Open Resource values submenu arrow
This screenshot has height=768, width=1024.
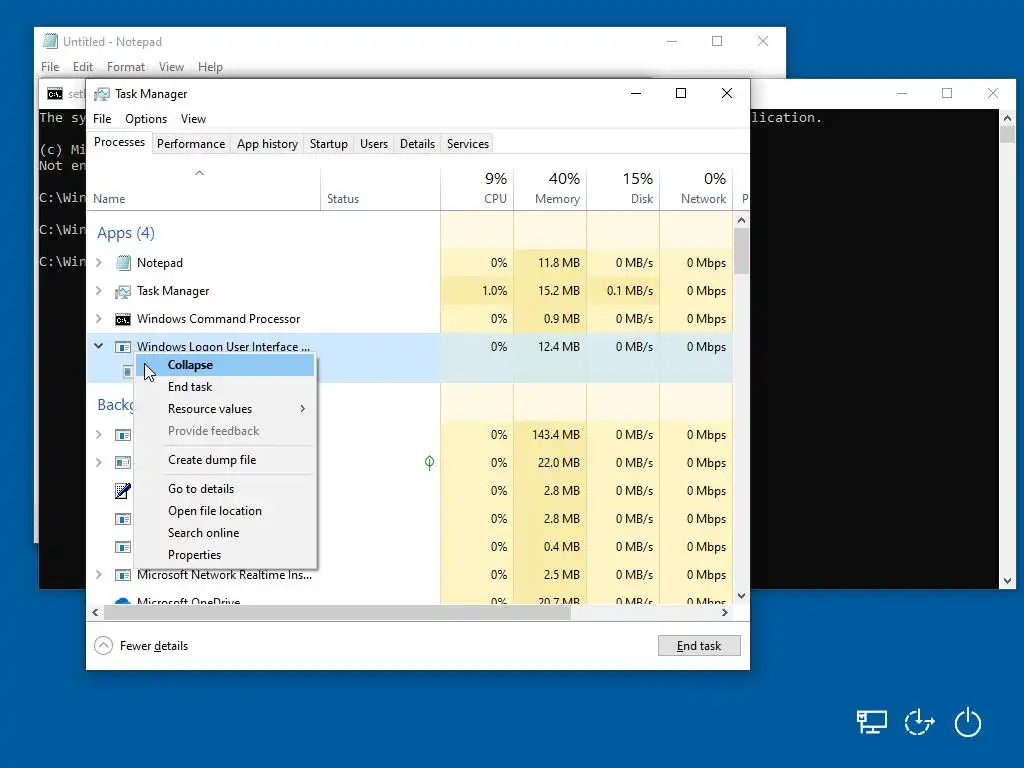(302, 409)
